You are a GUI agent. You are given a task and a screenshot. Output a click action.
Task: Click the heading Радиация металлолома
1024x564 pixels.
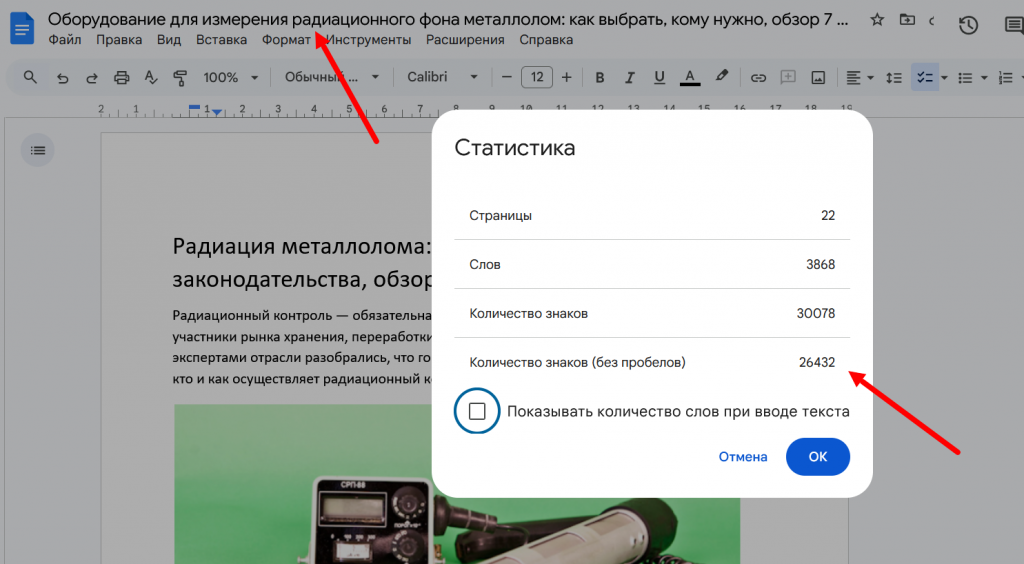pos(302,247)
